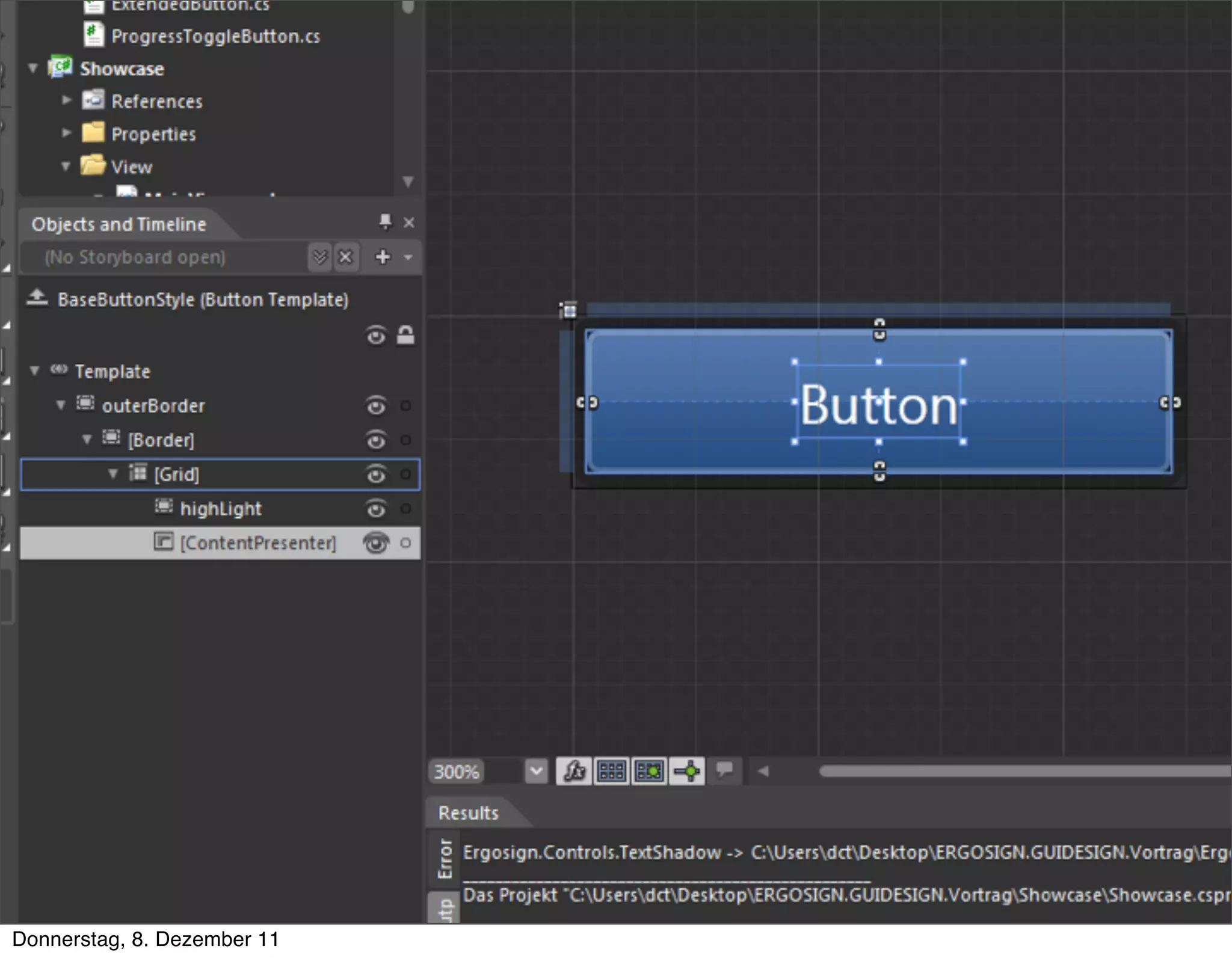Click the new storyboard plus icon
1232x958 pixels.
pyautogui.click(x=383, y=257)
